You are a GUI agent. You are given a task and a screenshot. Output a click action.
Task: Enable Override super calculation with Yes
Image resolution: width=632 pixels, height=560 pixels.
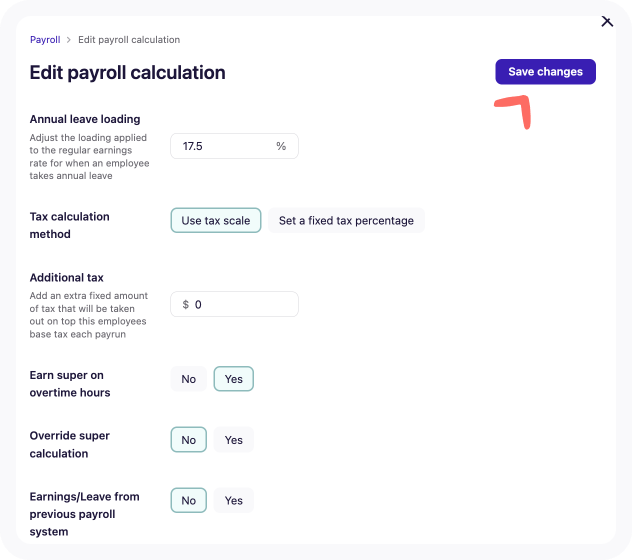(234, 440)
